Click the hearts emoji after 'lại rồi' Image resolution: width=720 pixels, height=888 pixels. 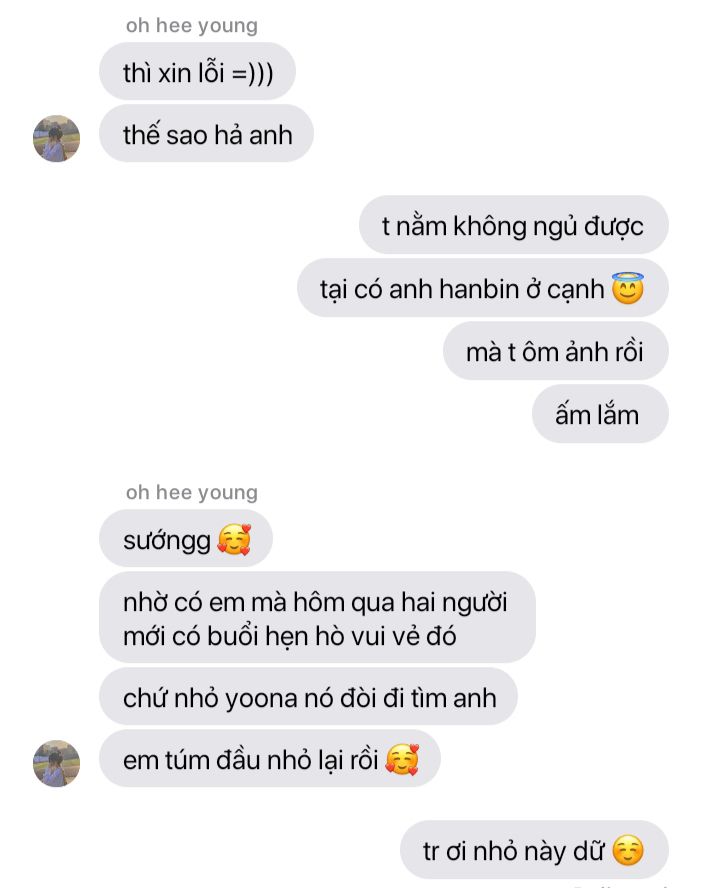click(402, 759)
